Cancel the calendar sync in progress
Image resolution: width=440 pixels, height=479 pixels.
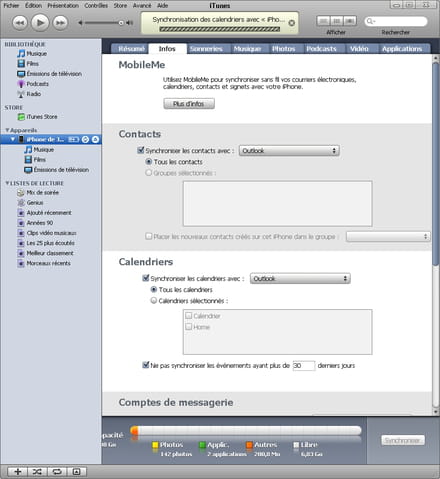click(x=291, y=23)
